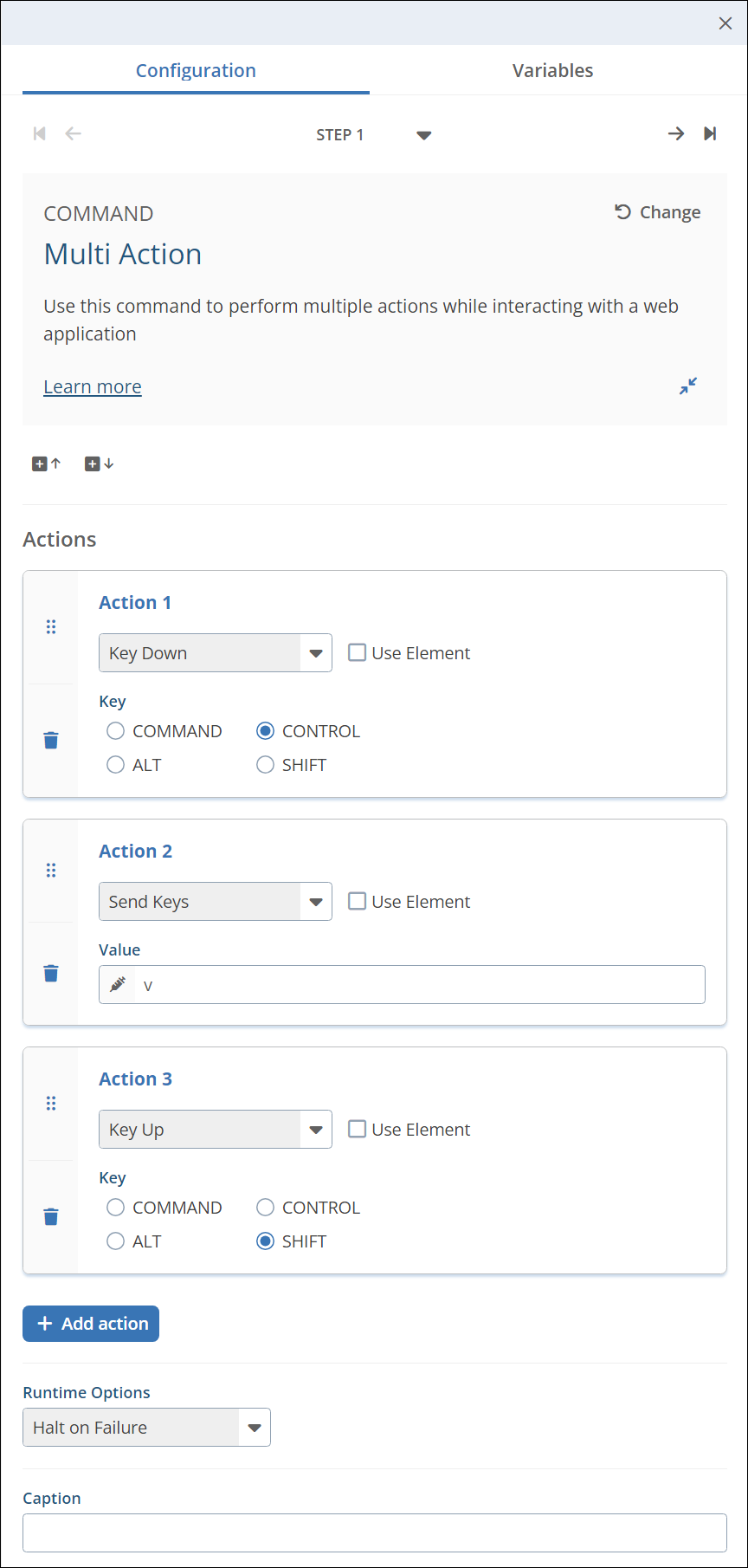Grab the drag handle of Action 1
Viewport: 748px width, 1568px height.
pyautogui.click(x=51, y=626)
